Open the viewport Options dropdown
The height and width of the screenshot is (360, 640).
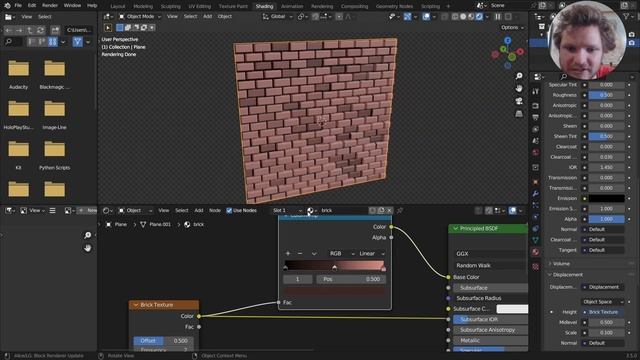pos(512,27)
